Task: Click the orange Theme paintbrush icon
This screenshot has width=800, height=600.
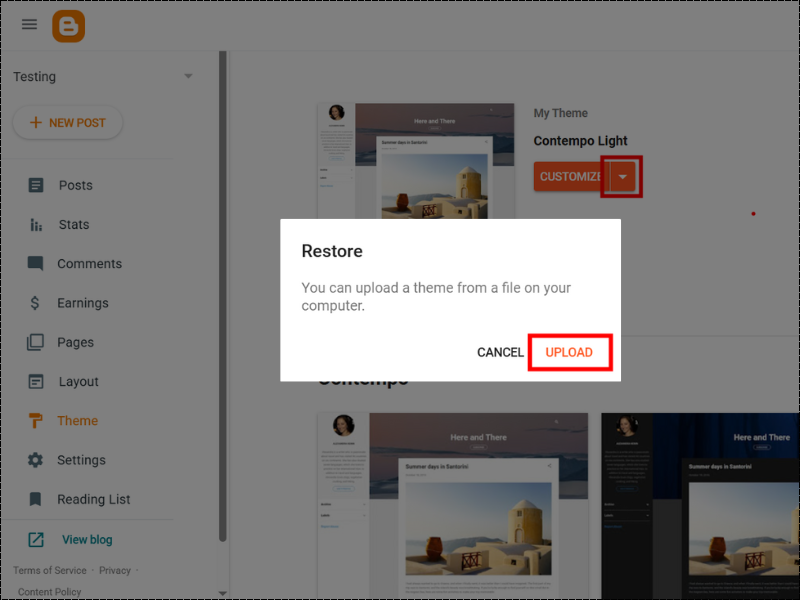Action: pyautogui.click(x=37, y=420)
